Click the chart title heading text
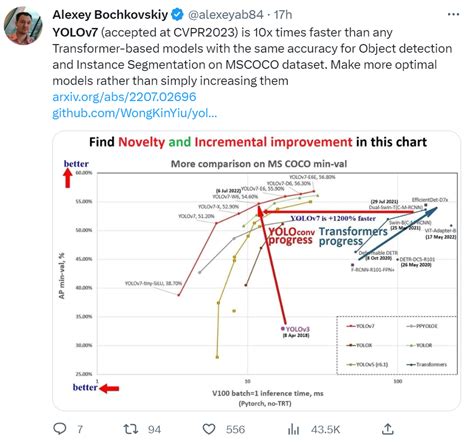 [258, 142]
